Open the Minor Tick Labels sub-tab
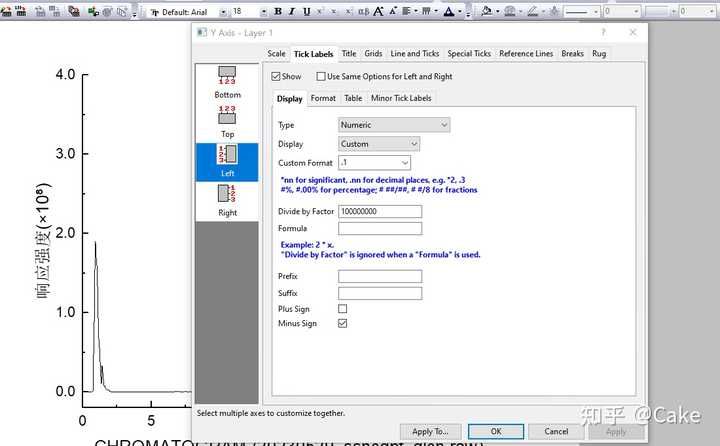The image size is (720, 446). [x=401, y=98]
